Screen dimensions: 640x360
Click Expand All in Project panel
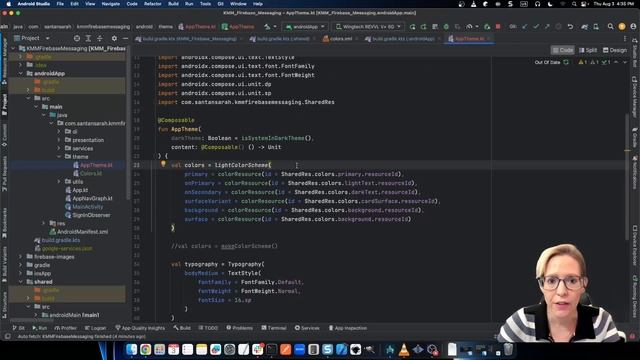(88, 38)
